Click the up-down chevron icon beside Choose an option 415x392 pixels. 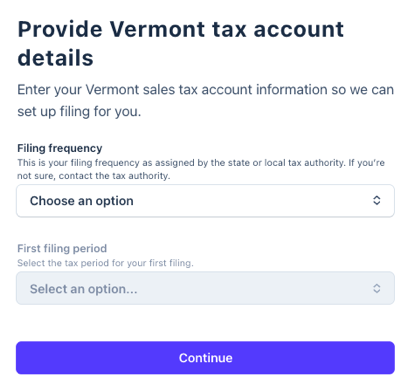377,200
